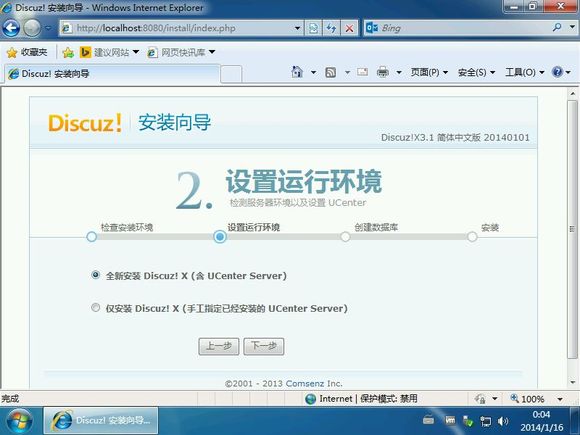Click the 检查安装环境 step marker

[x=91, y=237]
